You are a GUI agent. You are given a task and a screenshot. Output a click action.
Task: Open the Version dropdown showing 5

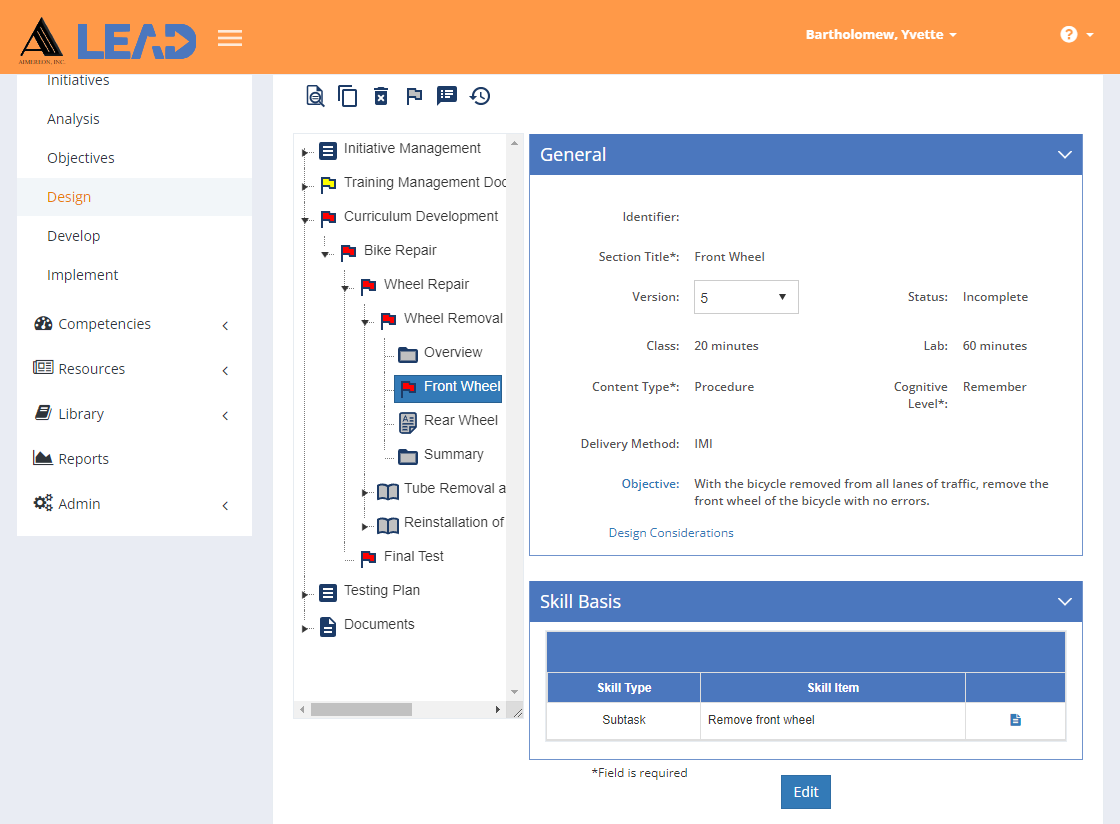[746, 297]
